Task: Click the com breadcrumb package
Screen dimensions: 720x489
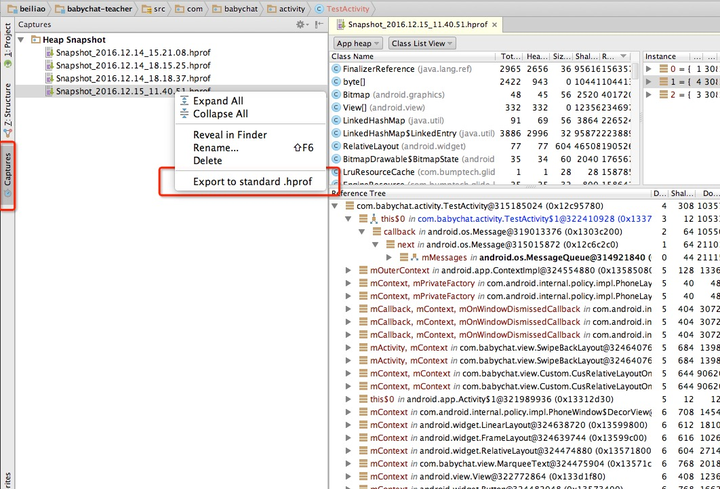Action: (x=189, y=9)
